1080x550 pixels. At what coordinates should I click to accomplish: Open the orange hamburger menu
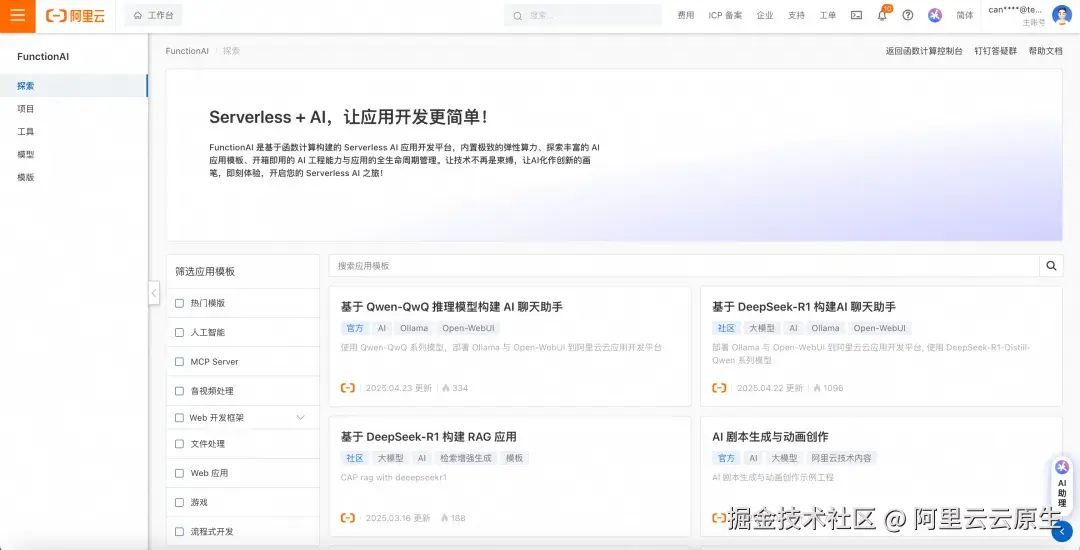point(17,16)
